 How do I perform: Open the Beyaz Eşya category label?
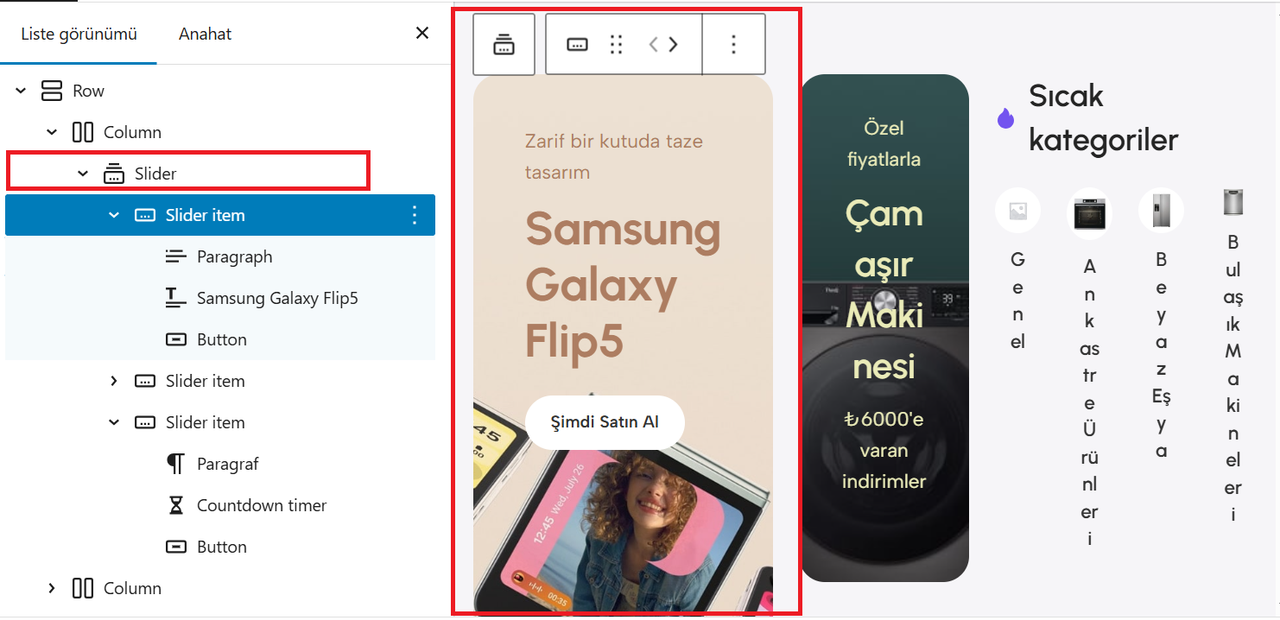pos(1161,355)
